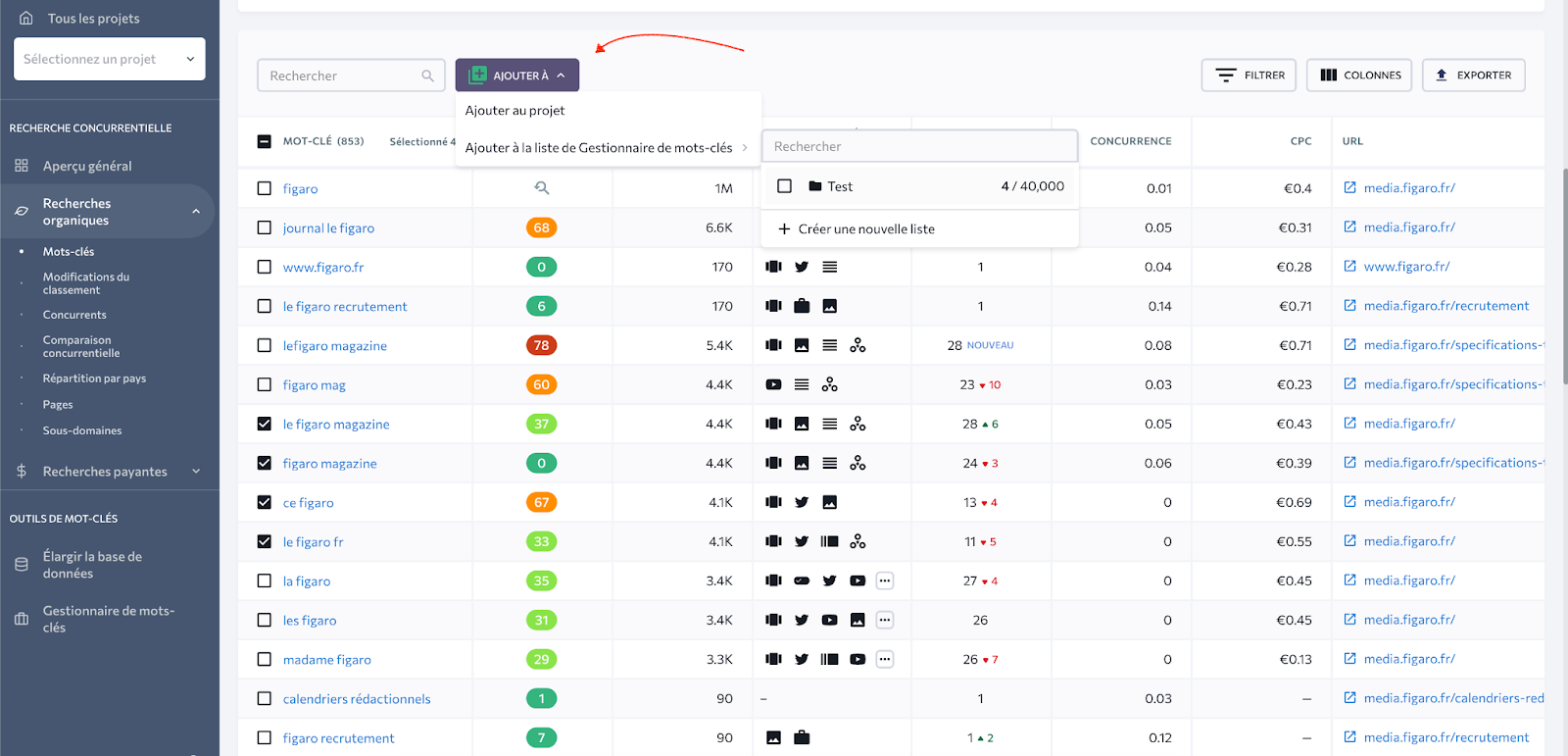Click the home icon beside Tous les projets

point(26,18)
